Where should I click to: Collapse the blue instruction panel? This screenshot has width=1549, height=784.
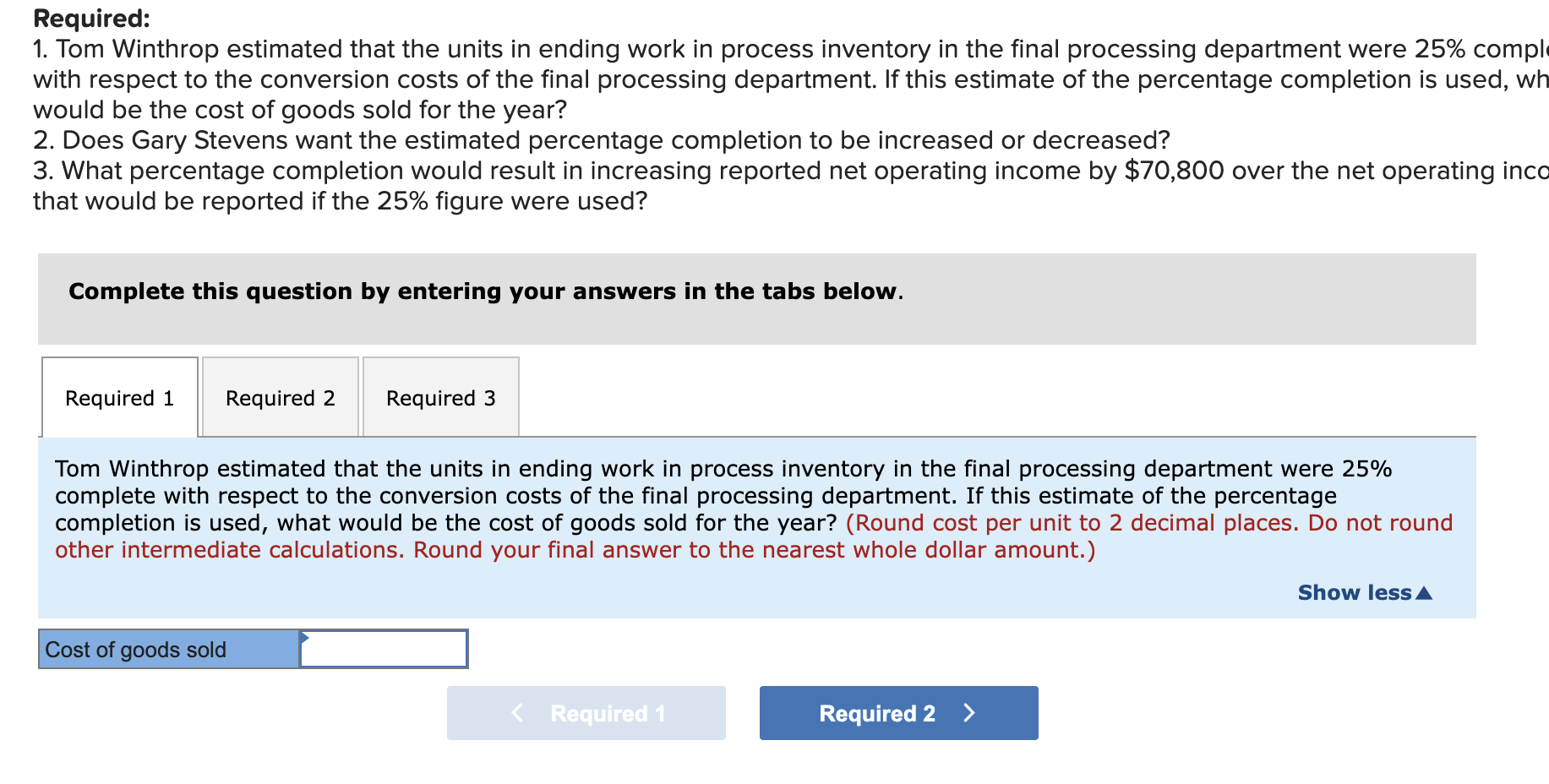tap(1363, 592)
